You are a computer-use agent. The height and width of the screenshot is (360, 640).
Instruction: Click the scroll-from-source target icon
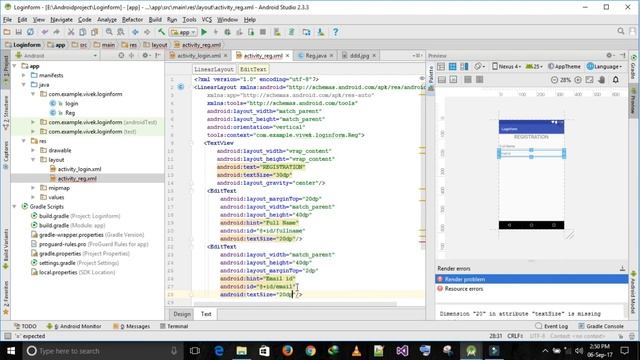(x=121, y=56)
